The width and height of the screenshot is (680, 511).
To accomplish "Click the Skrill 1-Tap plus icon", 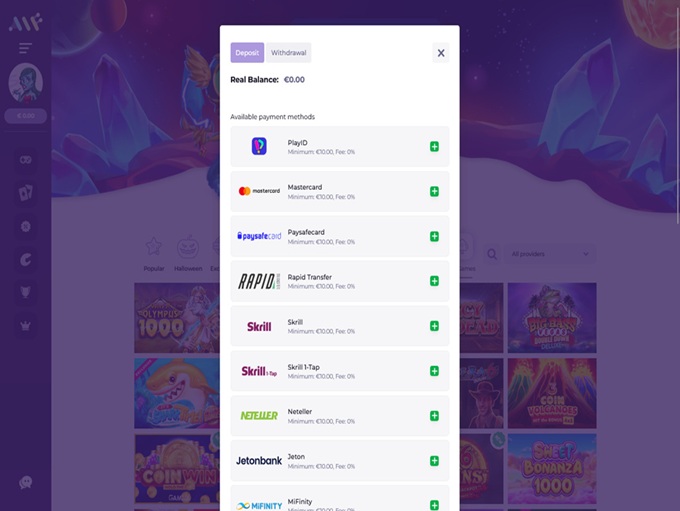I will (x=434, y=371).
